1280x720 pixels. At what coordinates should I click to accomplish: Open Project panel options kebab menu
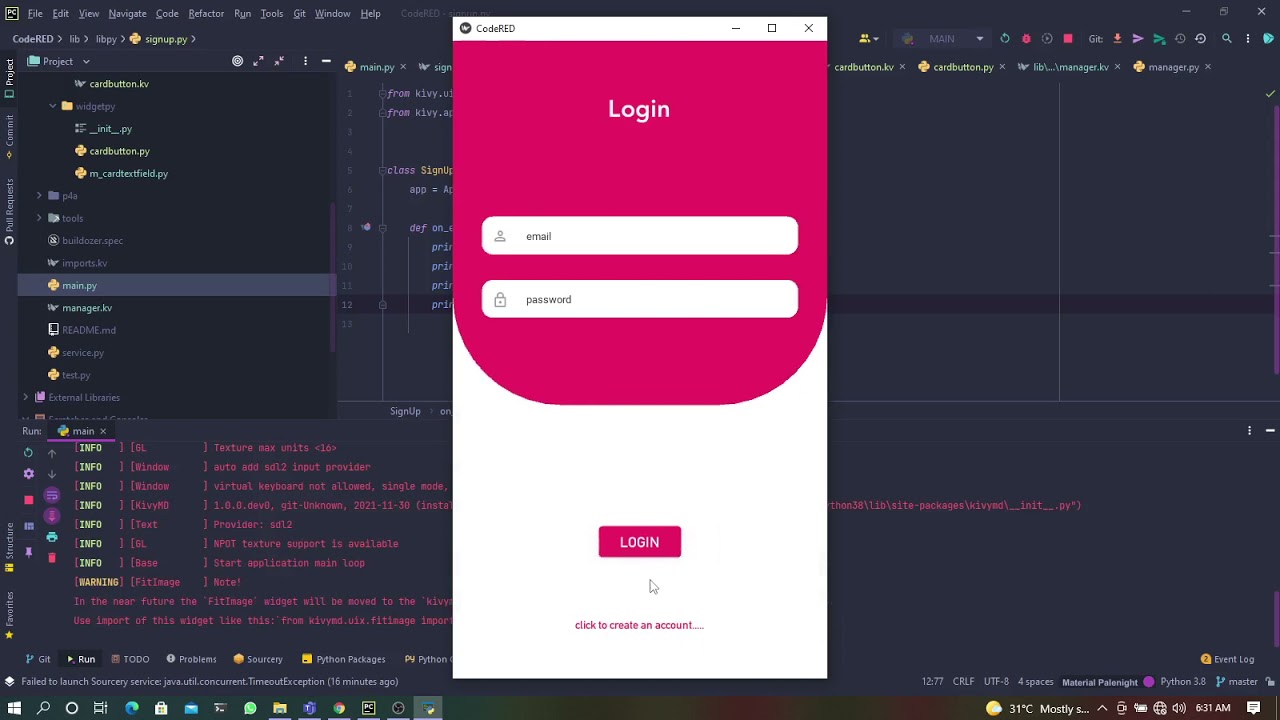(x=305, y=61)
